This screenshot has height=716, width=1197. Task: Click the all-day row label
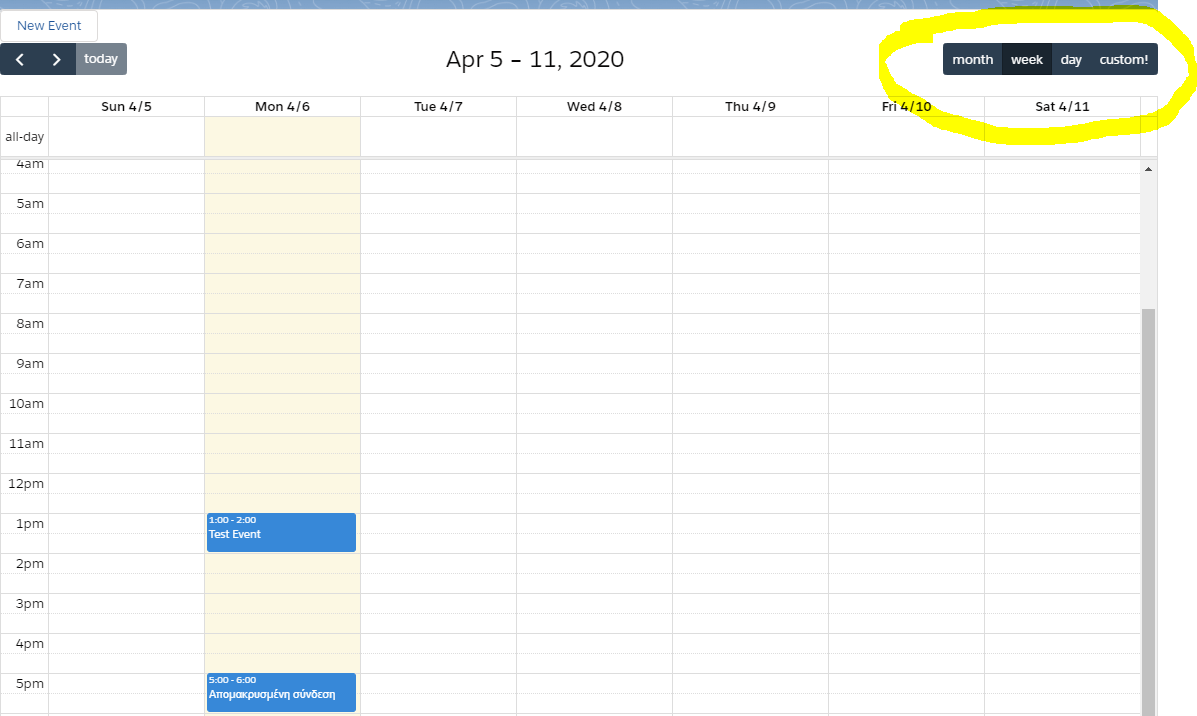tap(24, 137)
